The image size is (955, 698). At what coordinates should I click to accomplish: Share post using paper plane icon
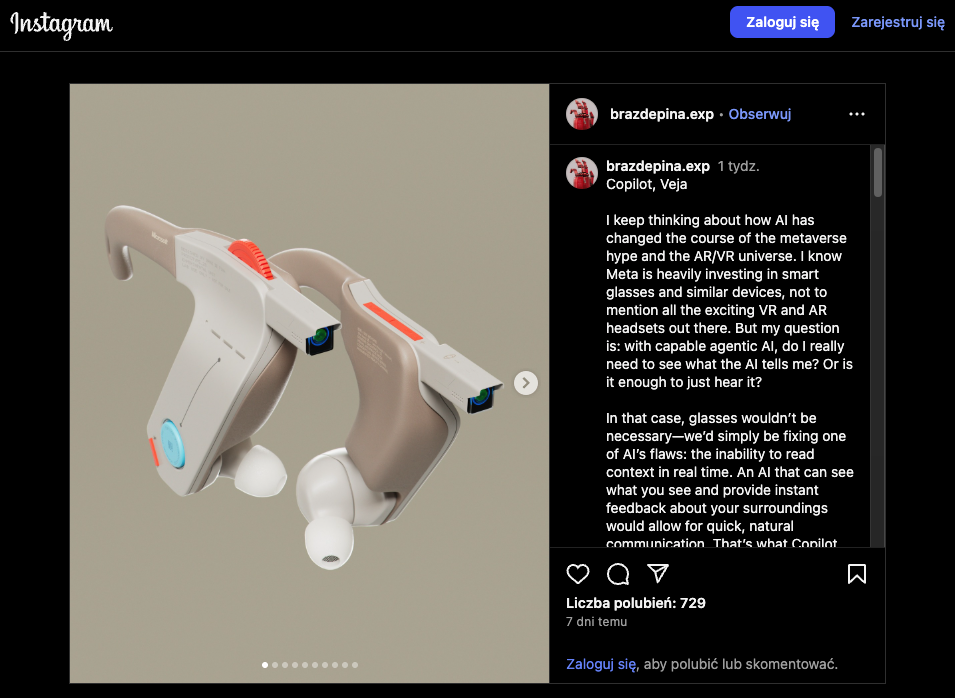658,573
